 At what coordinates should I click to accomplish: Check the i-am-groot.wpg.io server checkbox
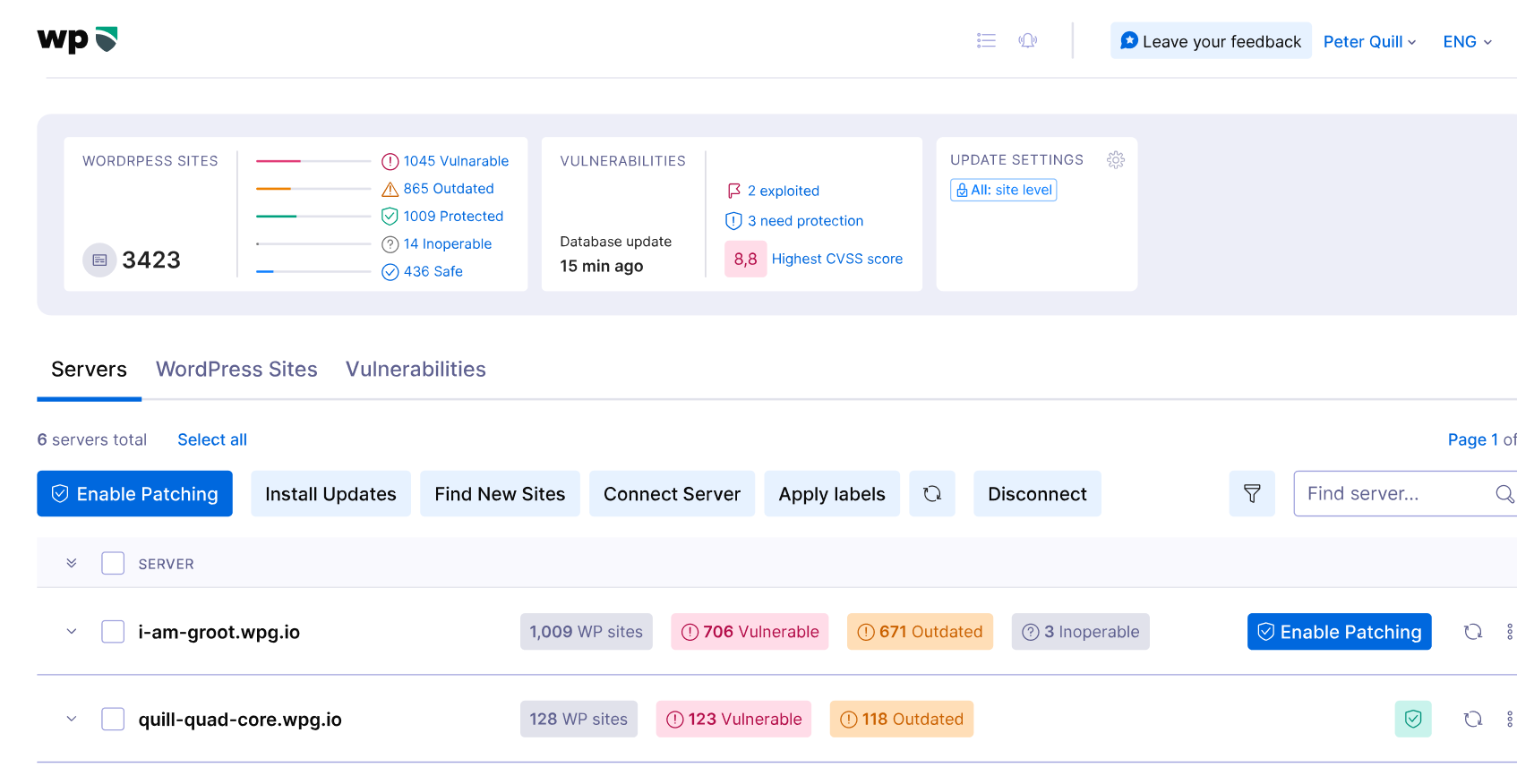pos(113,632)
